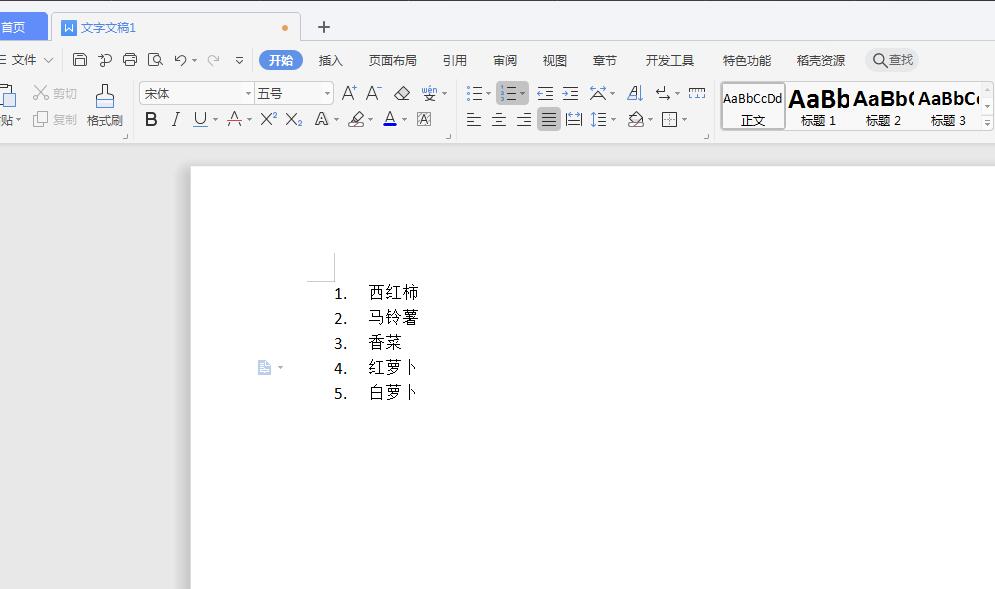Increase font size with A+ icon
Image resolution: width=995 pixels, height=589 pixels.
(x=349, y=93)
